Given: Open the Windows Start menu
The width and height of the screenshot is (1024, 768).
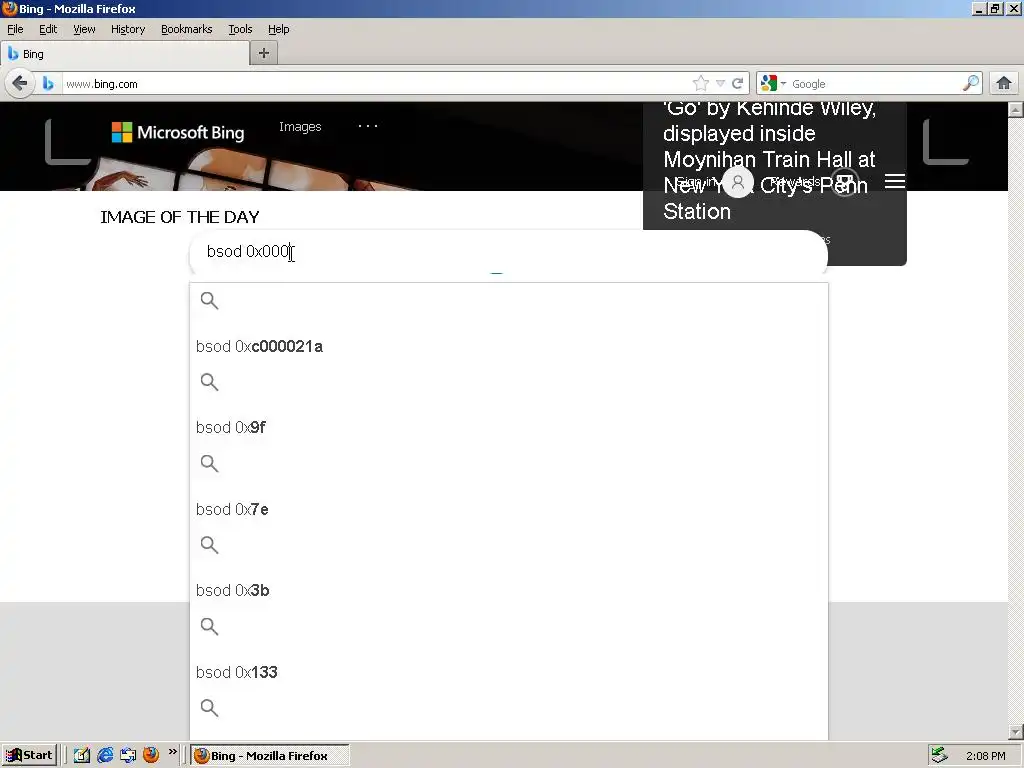Looking at the screenshot, I should pyautogui.click(x=29, y=755).
